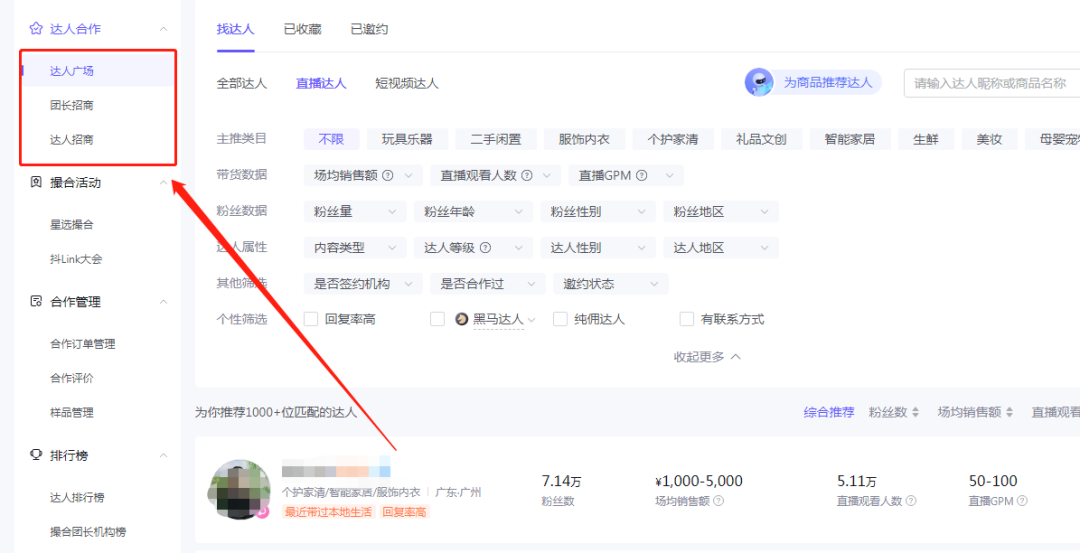
Task: Select the 短视频达人 tab
Action: coord(406,83)
